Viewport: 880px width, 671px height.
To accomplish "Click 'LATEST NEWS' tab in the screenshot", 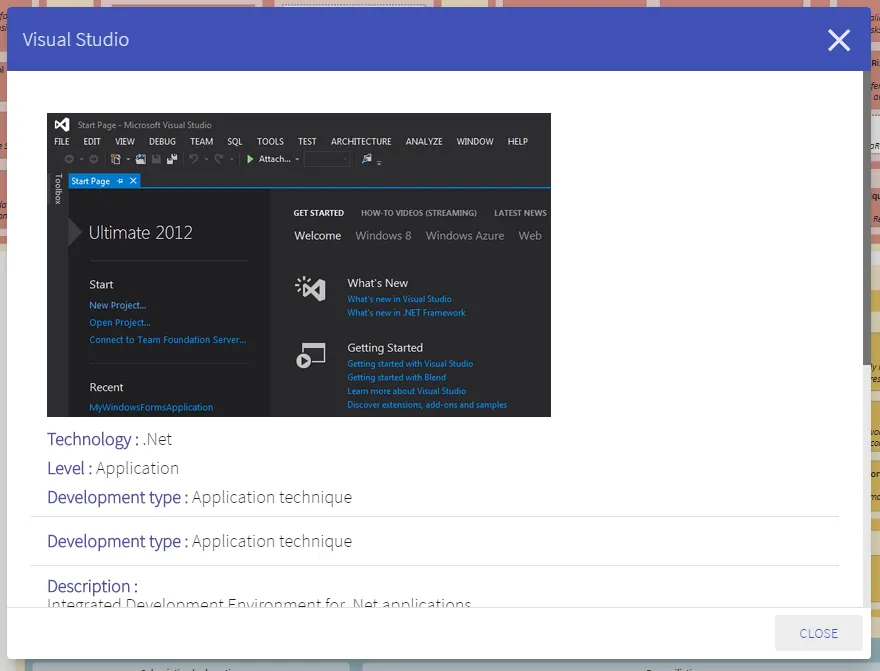I will tap(520, 213).
